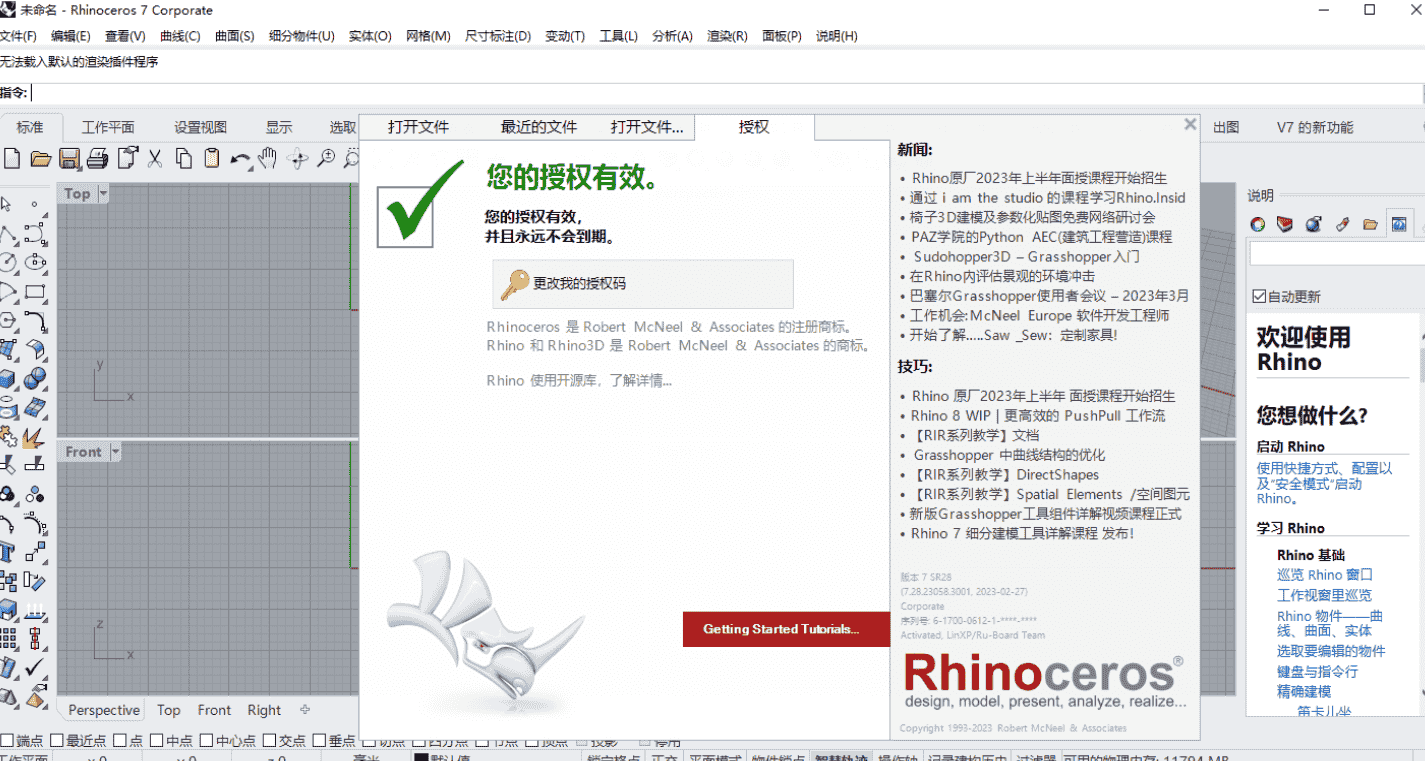Click the Pan hand icon in the toolbar

(267, 157)
